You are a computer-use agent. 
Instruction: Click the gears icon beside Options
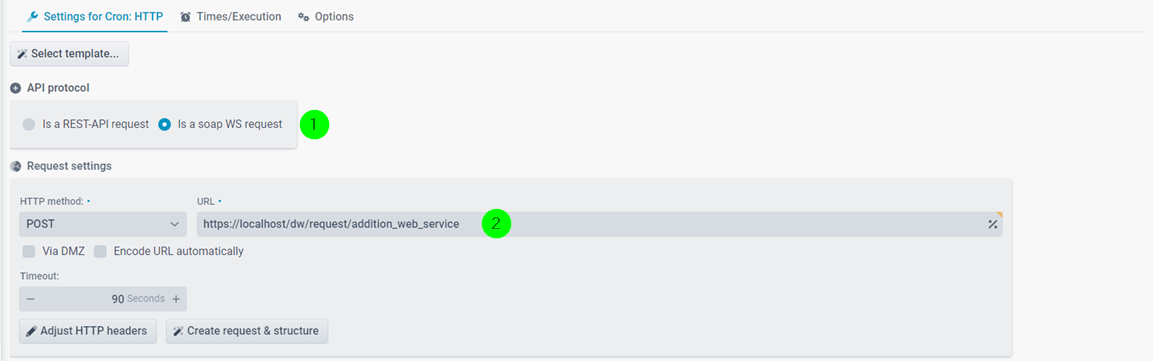[x=304, y=16]
